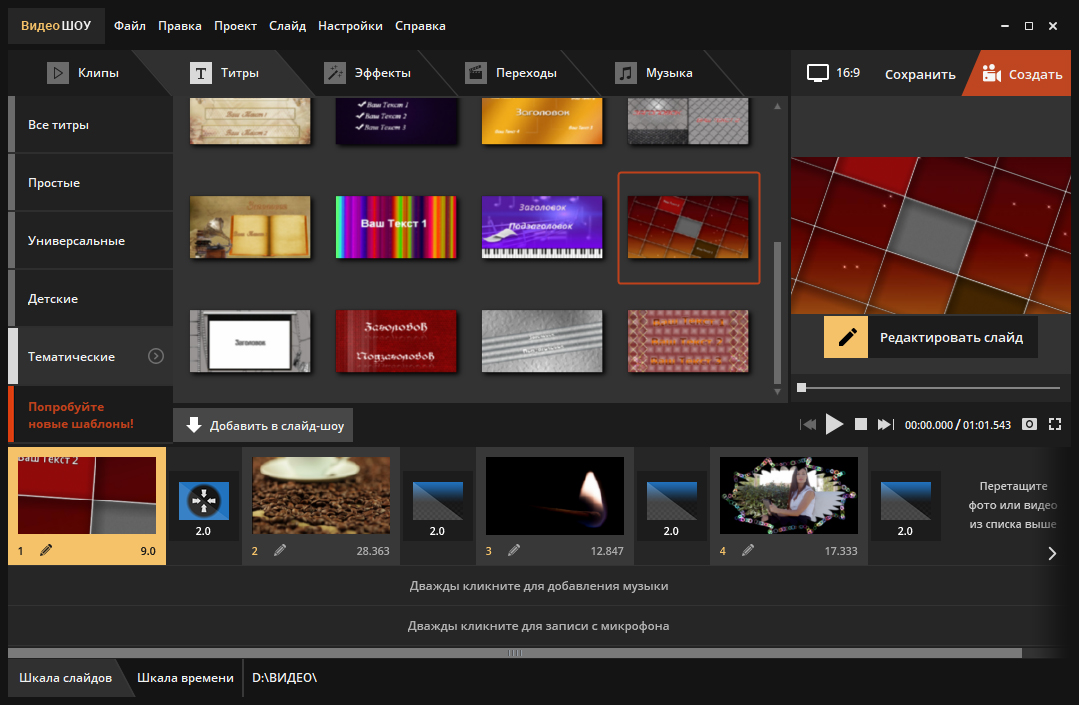Move the template list up with the scrollbar arrow
Image resolution: width=1079 pixels, height=705 pixels.
point(778,106)
